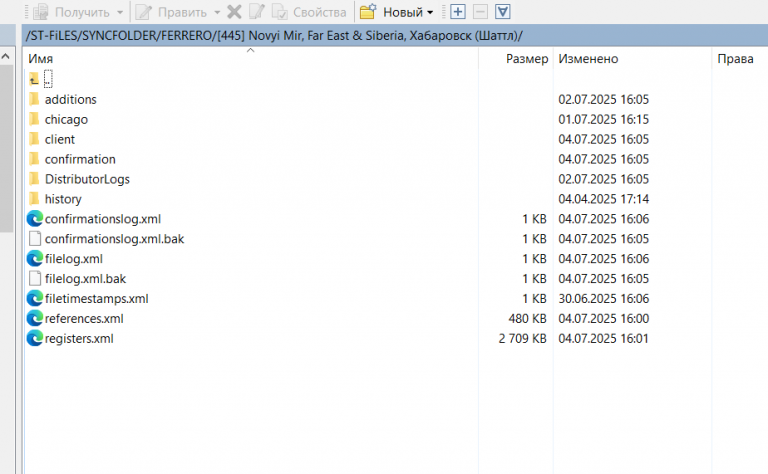Click Edge icon of filelog.xml
Viewport: 768px width, 474px height.
tap(35, 259)
